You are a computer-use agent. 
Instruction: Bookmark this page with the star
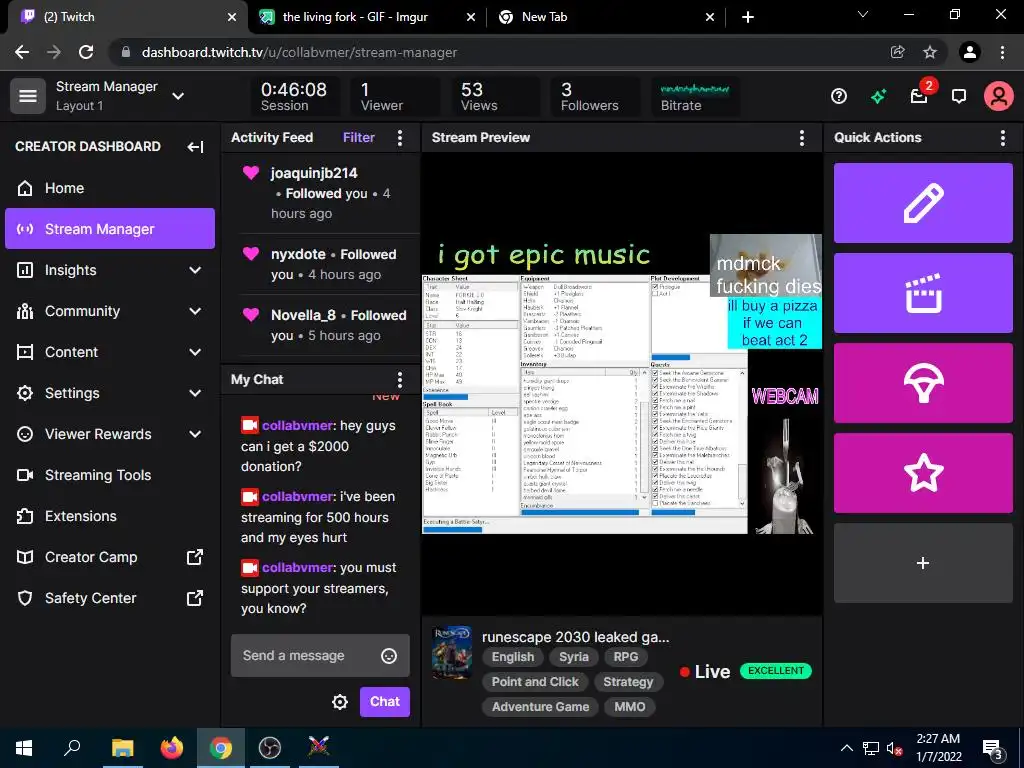930,52
